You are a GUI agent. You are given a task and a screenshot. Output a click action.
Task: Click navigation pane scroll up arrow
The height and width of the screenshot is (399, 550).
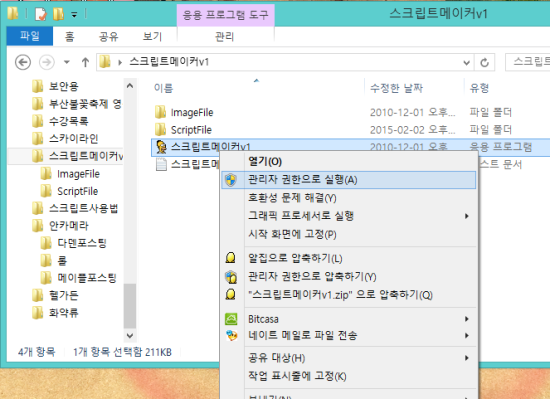[x=130, y=86]
